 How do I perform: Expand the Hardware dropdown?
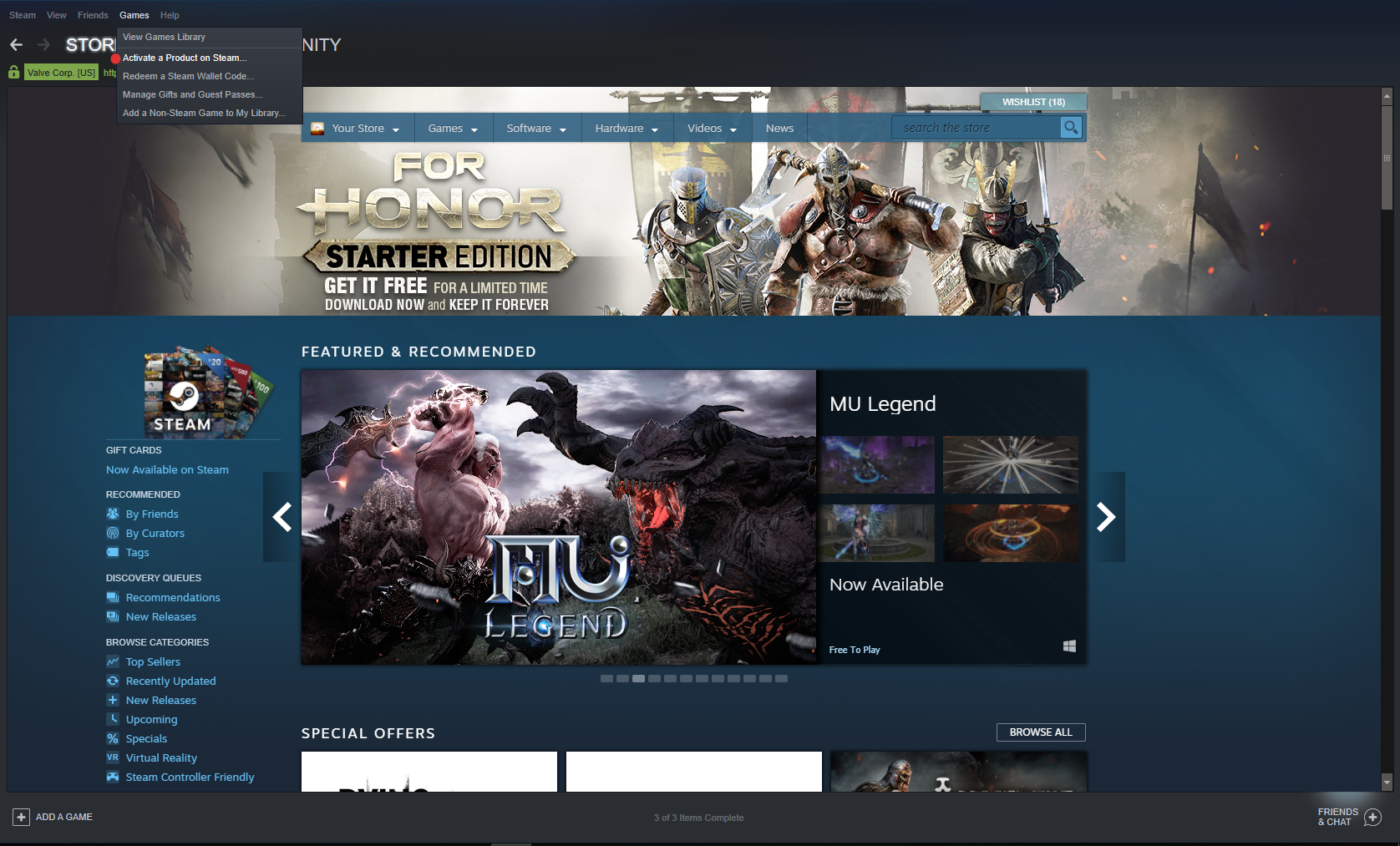coord(655,129)
